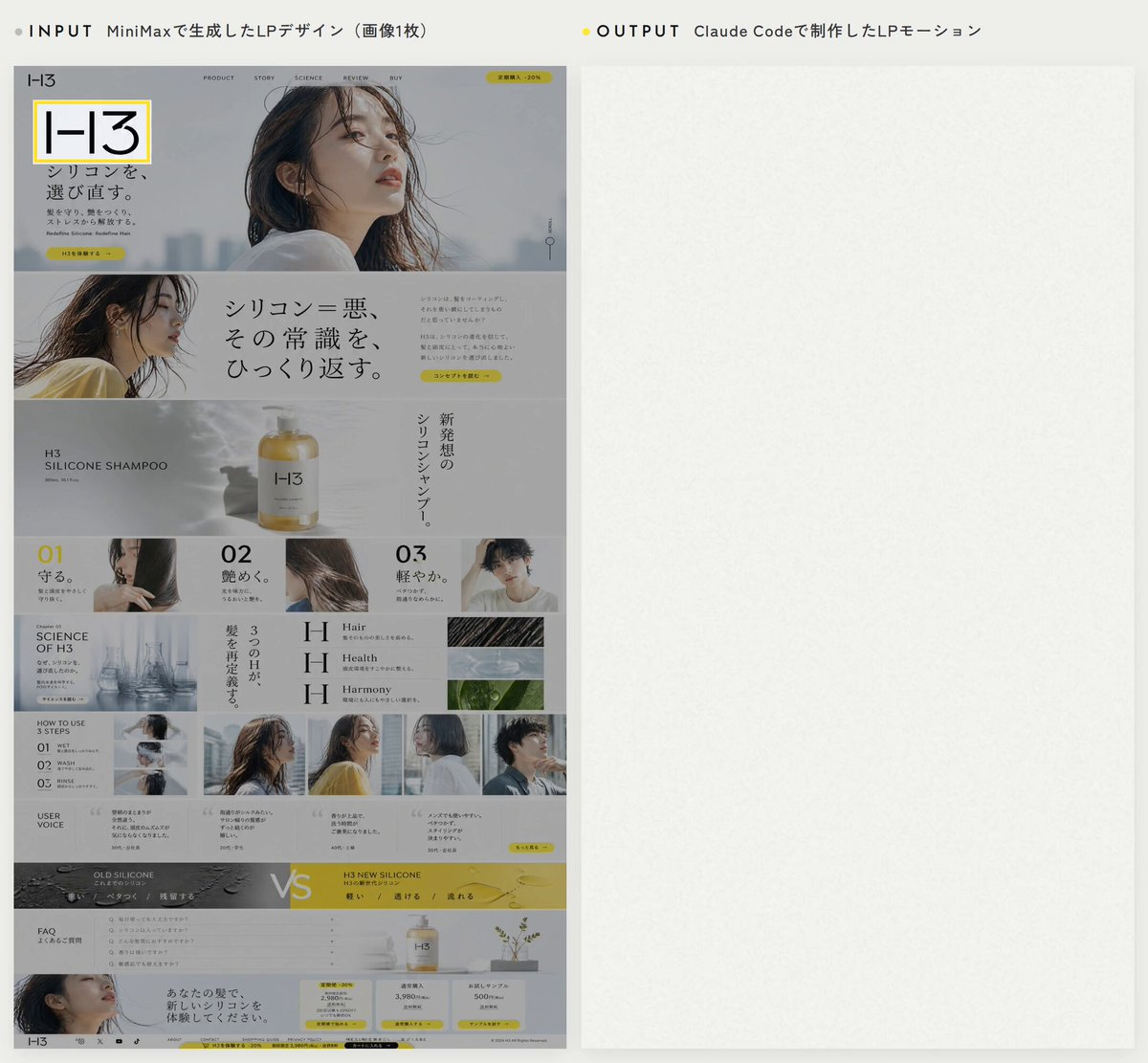Expand the first FAQ question row
Image resolution: width=1148 pixels, height=1063 pixels.
(x=222, y=919)
